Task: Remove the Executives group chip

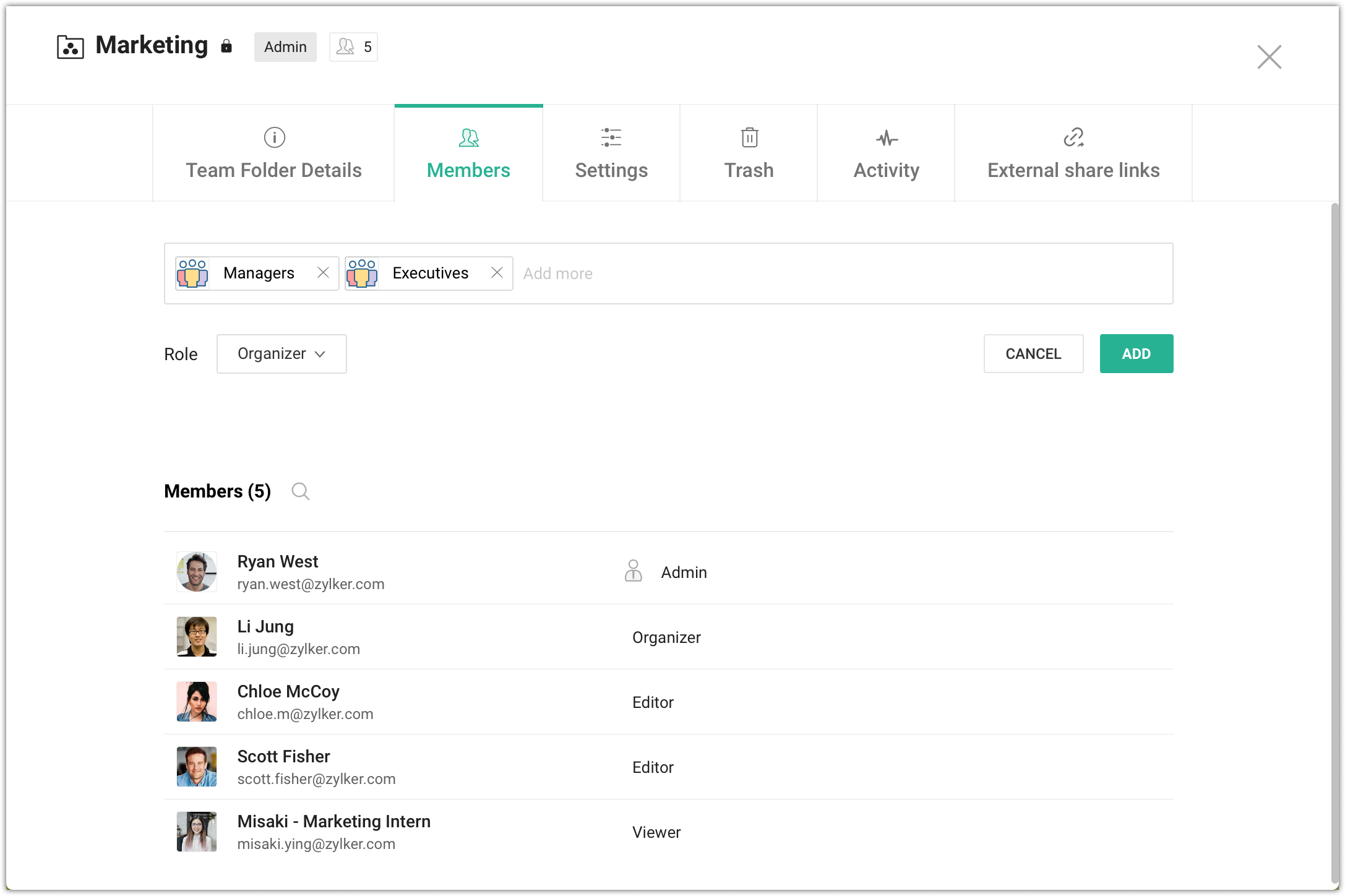Action: pyautogui.click(x=497, y=273)
